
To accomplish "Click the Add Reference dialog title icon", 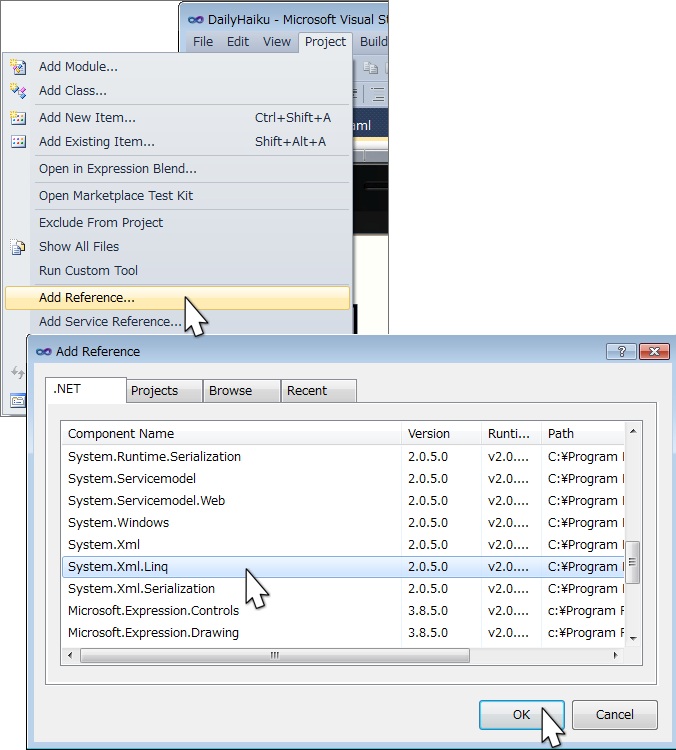I will point(44,352).
